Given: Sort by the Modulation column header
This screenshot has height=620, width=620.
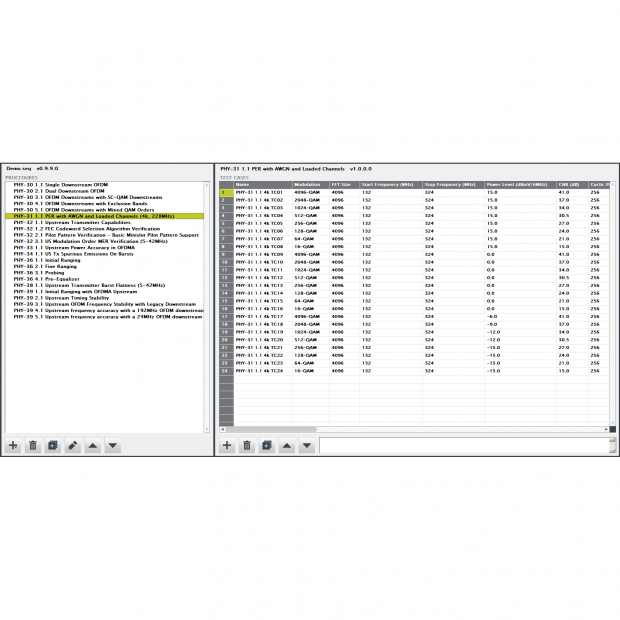Looking at the screenshot, I should pos(309,185).
